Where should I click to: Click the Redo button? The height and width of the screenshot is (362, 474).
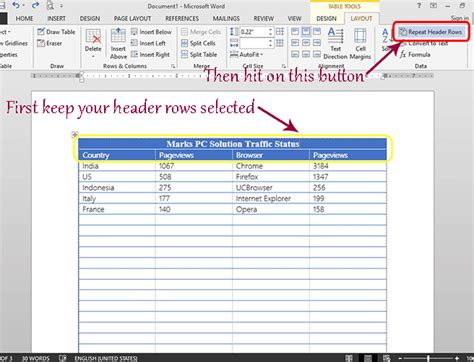[x=35, y=6]
